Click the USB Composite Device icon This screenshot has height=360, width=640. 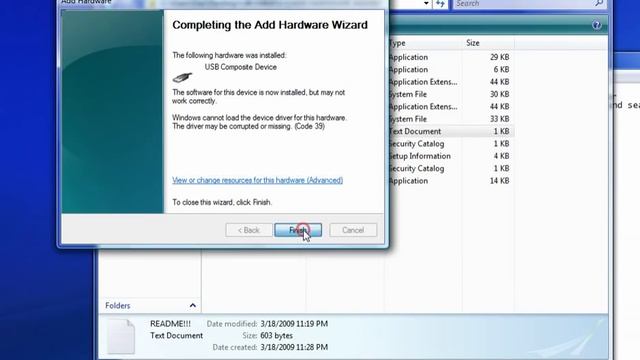pos(182,77)
